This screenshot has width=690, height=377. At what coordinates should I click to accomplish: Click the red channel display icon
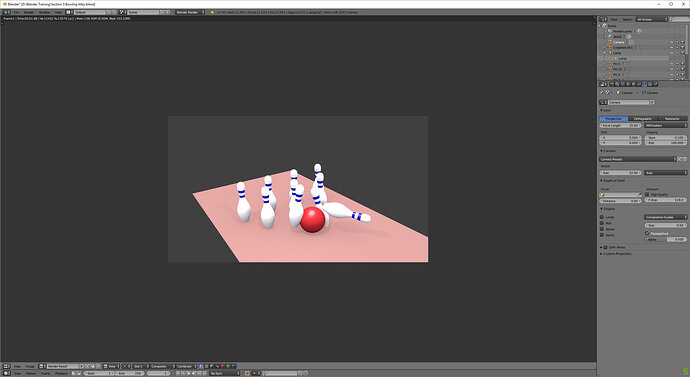pyautogui.click(x=223, y=366)
